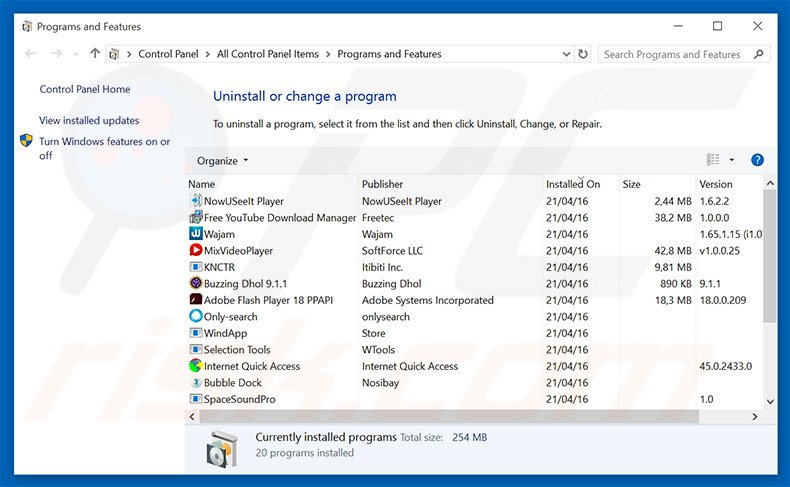Viewport: 790px width, 487px height.
Task: Click the Programs and Features title bar icon
Action: pyautogui.click(x=27, y=26)
